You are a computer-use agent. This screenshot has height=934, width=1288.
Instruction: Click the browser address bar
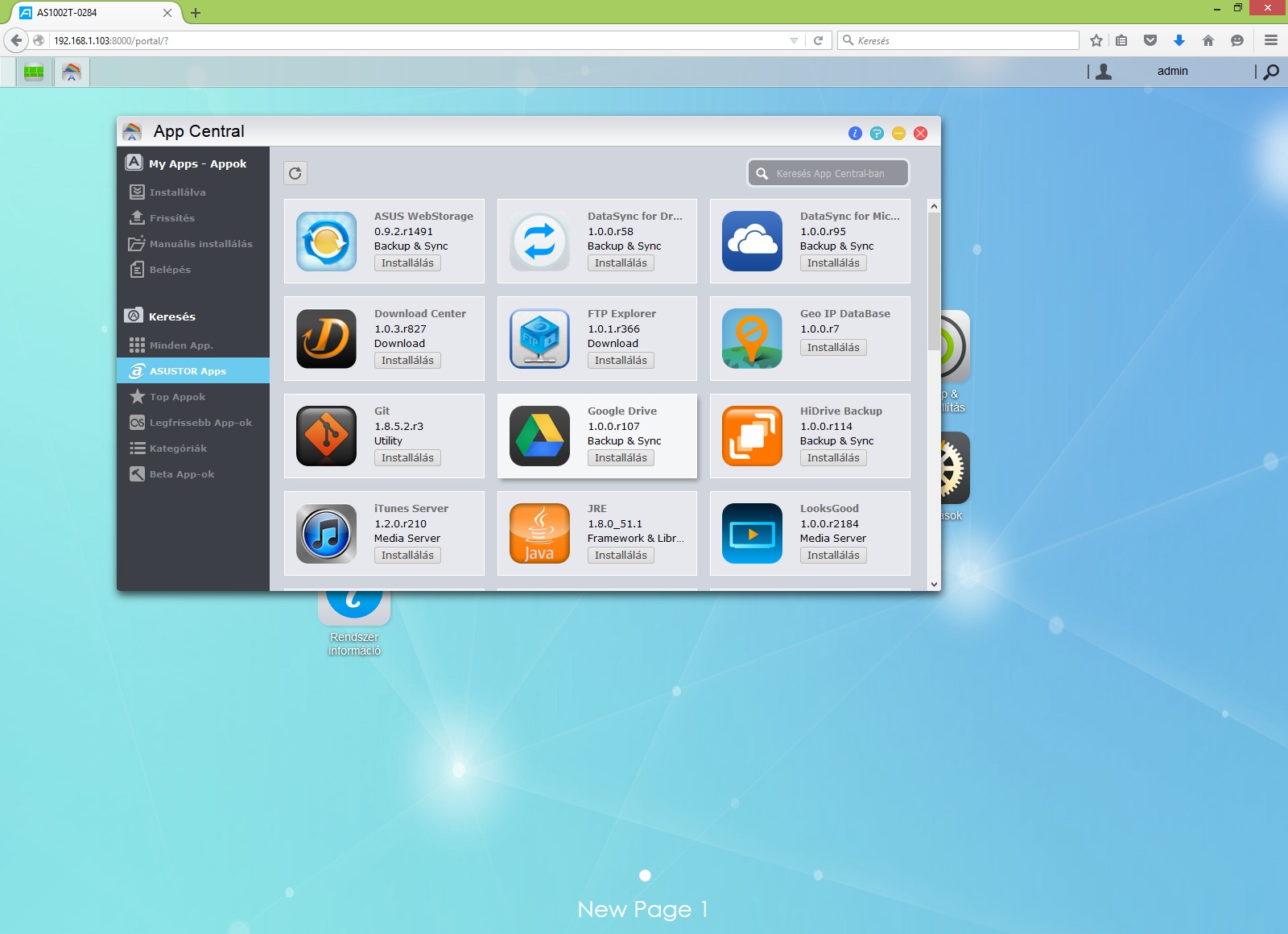pyautogui.click(x=419, y=40)
